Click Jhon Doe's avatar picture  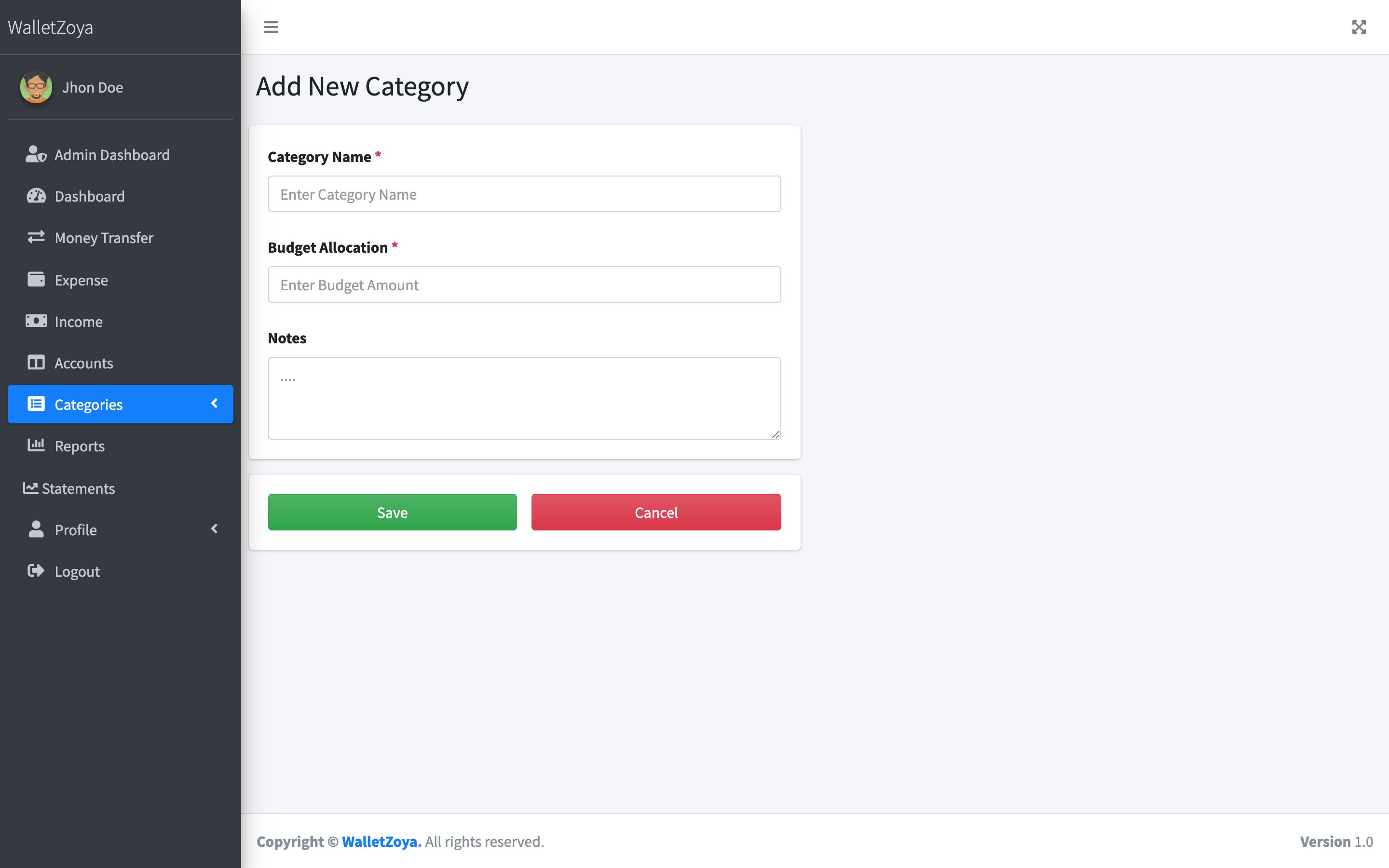tap(36, 87)
